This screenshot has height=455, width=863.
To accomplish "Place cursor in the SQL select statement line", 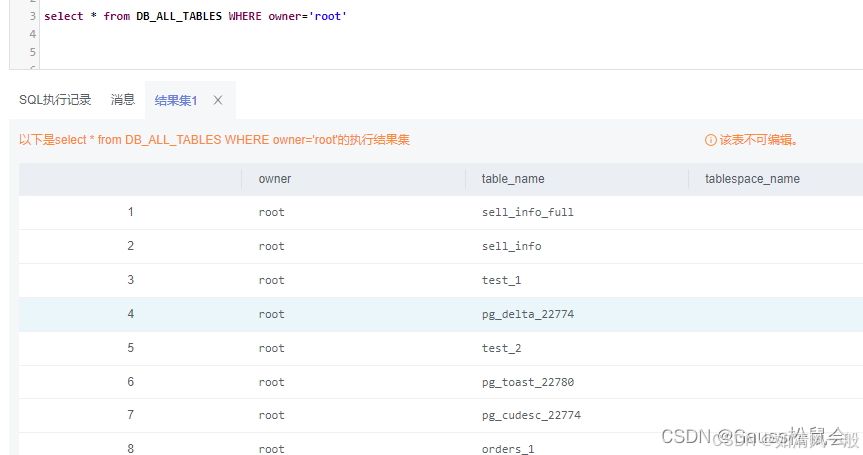I will pyautogui.click(x=196, y=17).
